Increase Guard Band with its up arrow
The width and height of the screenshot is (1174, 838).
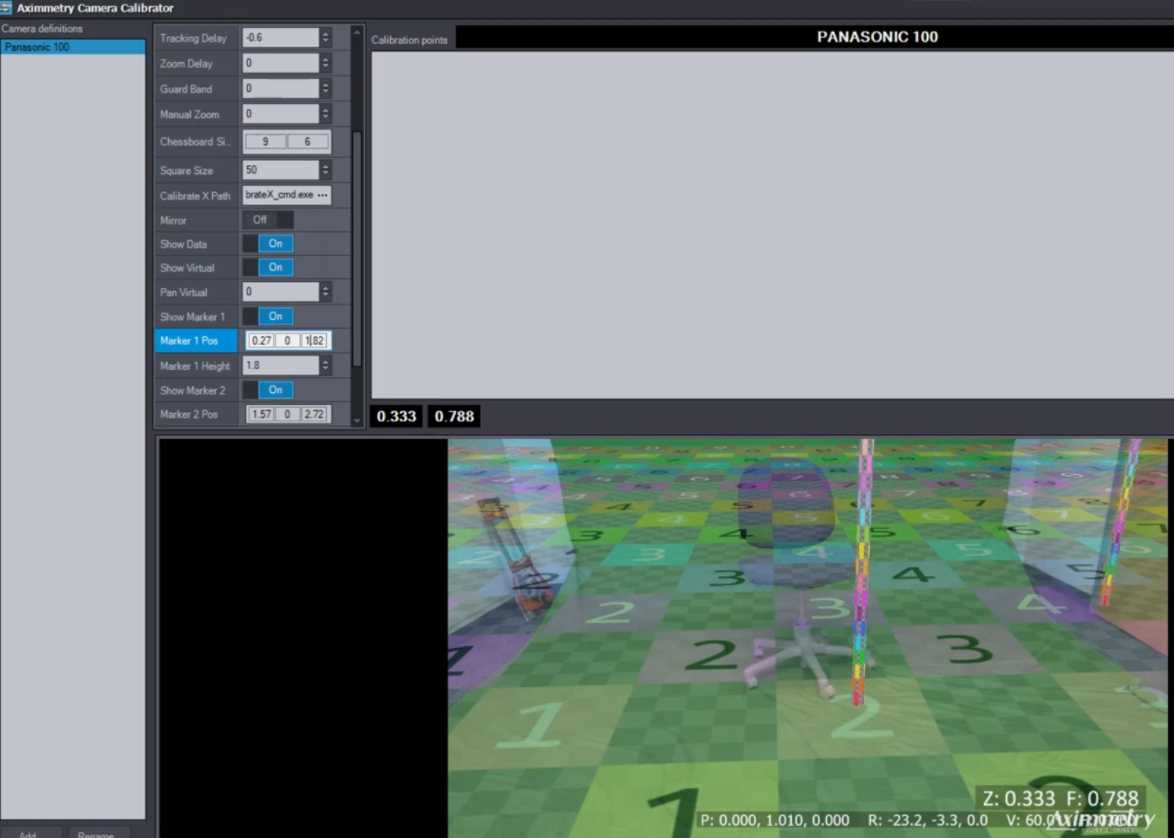tap(326, 85)
